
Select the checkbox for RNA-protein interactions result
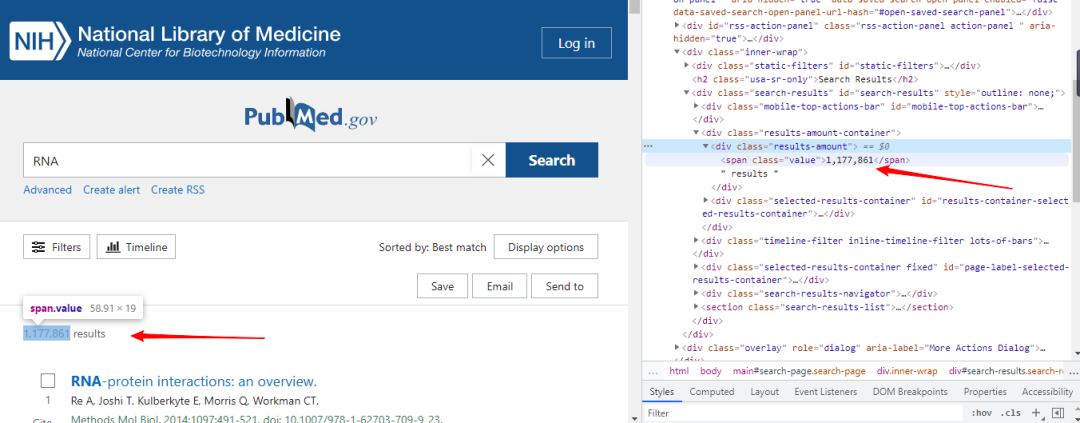[x=48, y=380]
